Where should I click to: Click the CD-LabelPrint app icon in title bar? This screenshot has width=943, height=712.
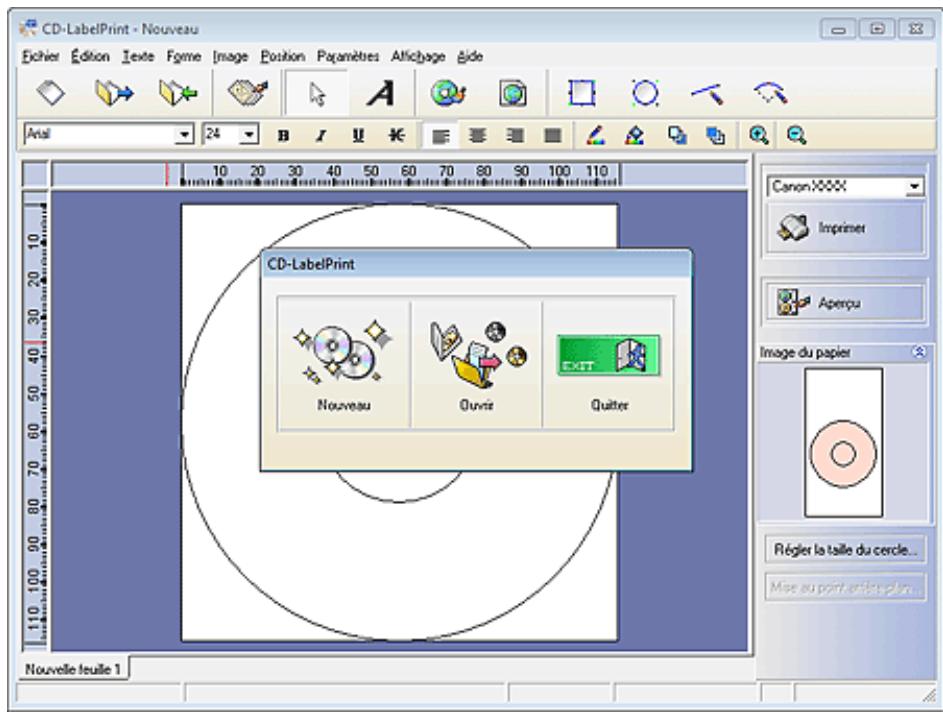[28, 28]
